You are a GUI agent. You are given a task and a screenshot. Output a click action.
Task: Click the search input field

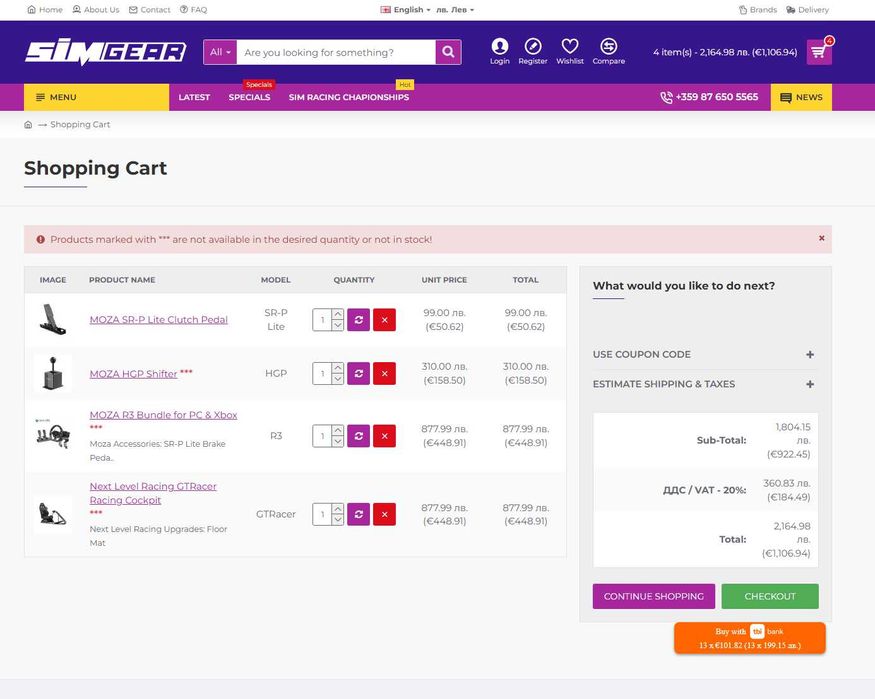click(x=336, y=52)
